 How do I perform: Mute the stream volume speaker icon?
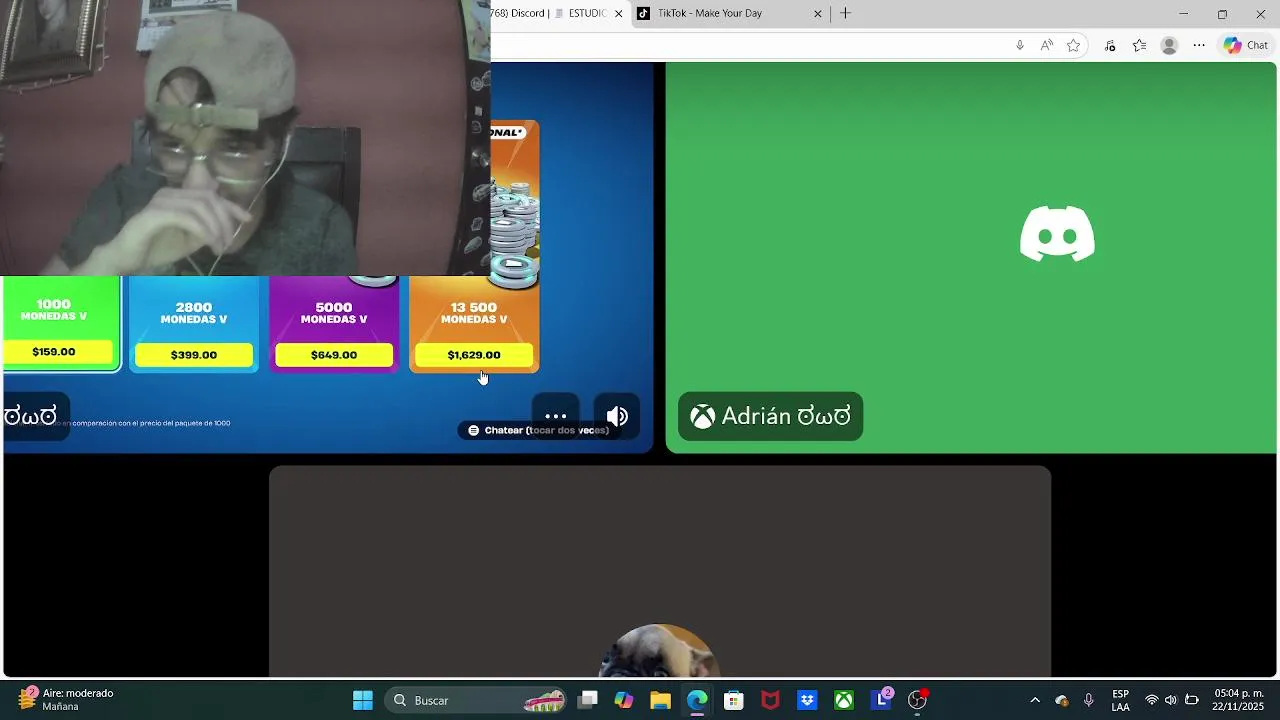[x=617, y=416]
